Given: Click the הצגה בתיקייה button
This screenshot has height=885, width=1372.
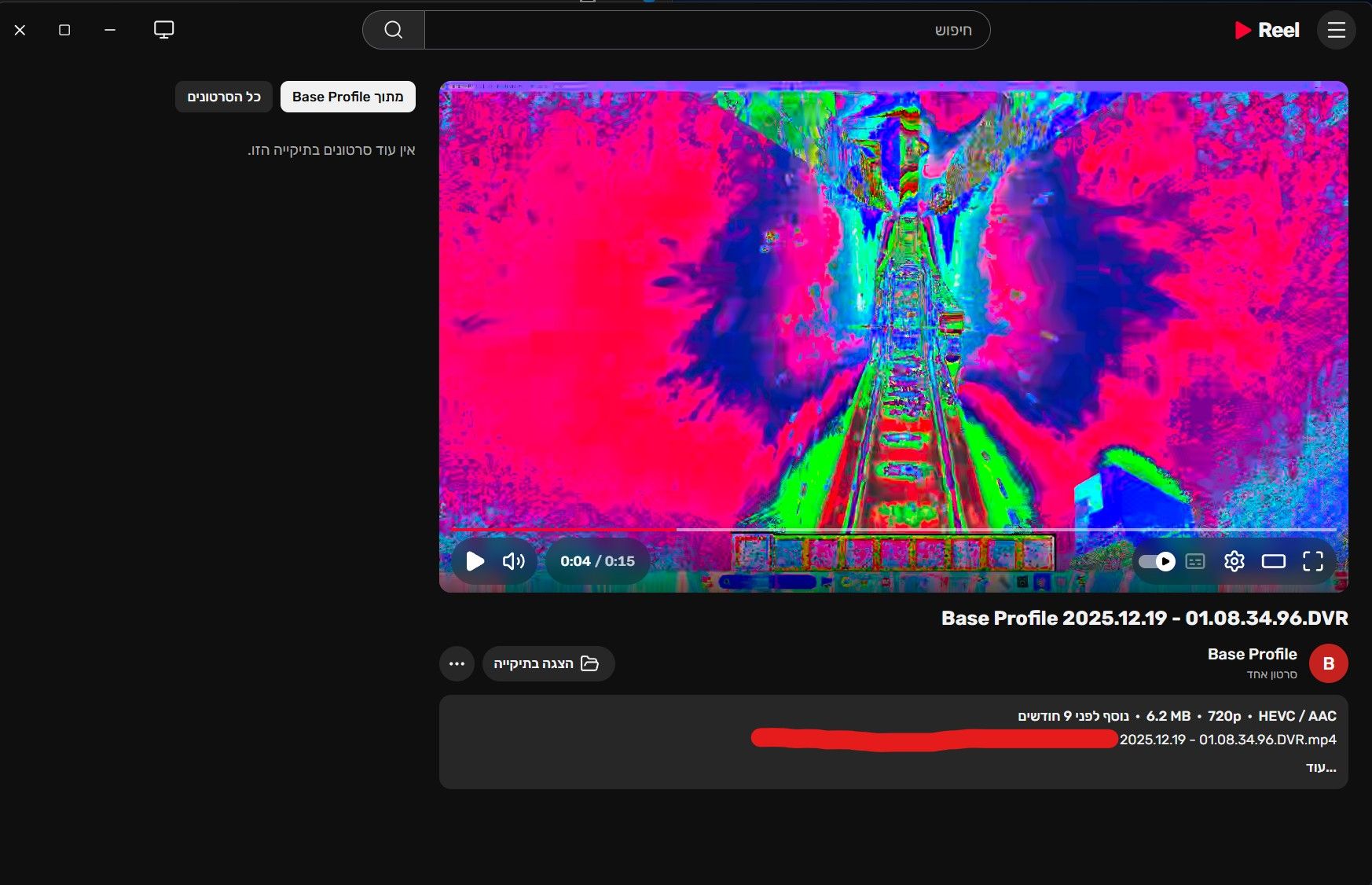Looking at the screenshot, I should [548, 664].
